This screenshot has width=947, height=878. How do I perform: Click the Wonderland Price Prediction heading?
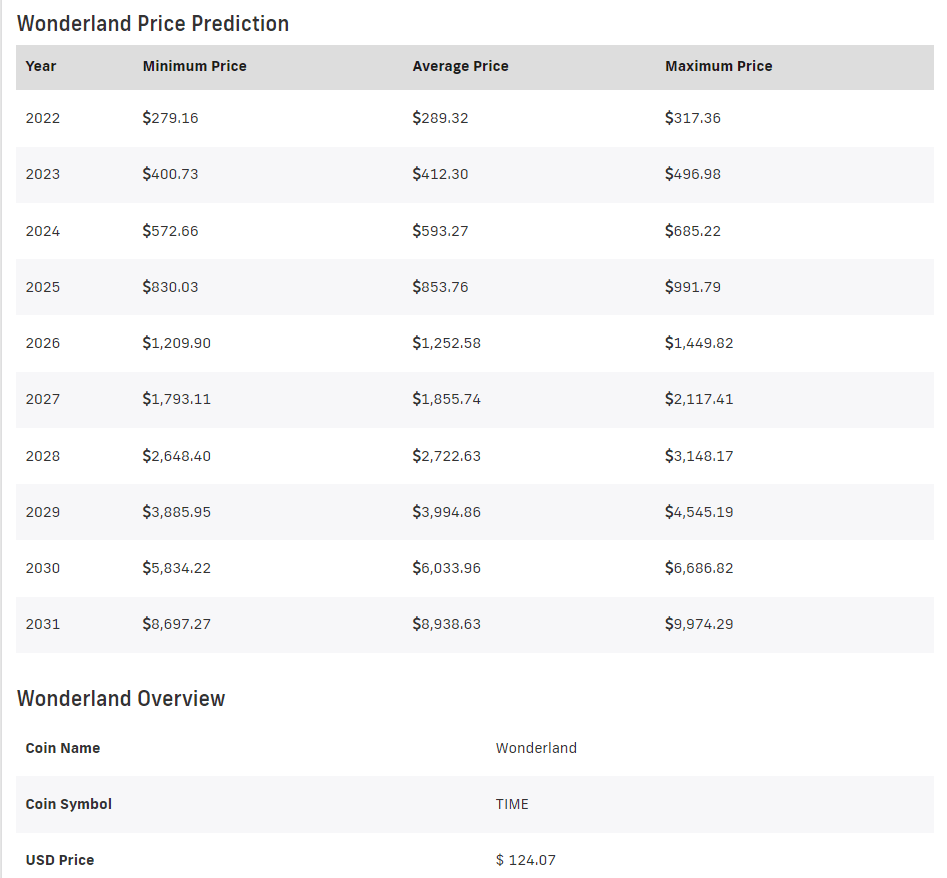153,23
